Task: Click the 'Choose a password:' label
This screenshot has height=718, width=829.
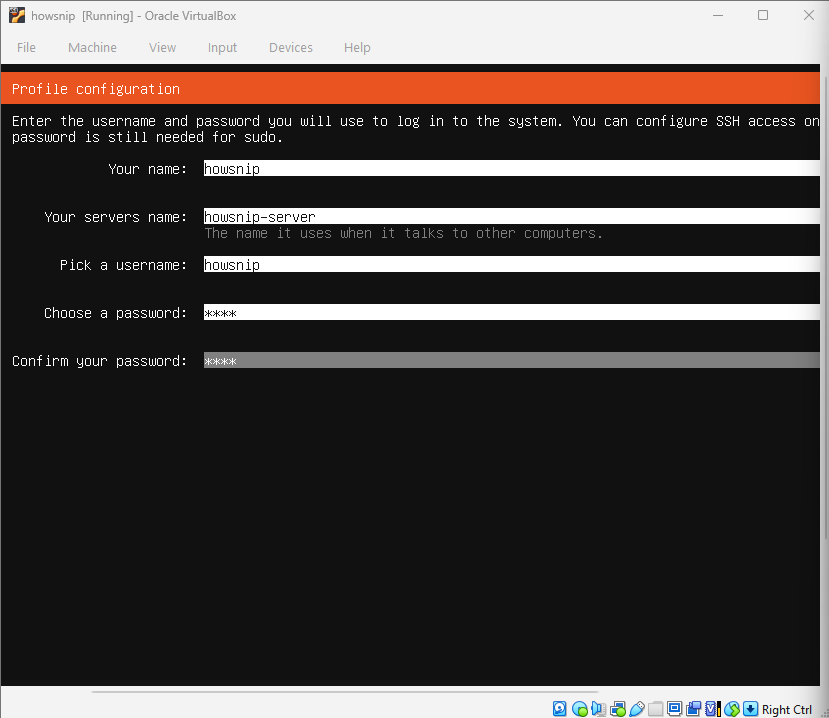Action: [x=115, y=313]
